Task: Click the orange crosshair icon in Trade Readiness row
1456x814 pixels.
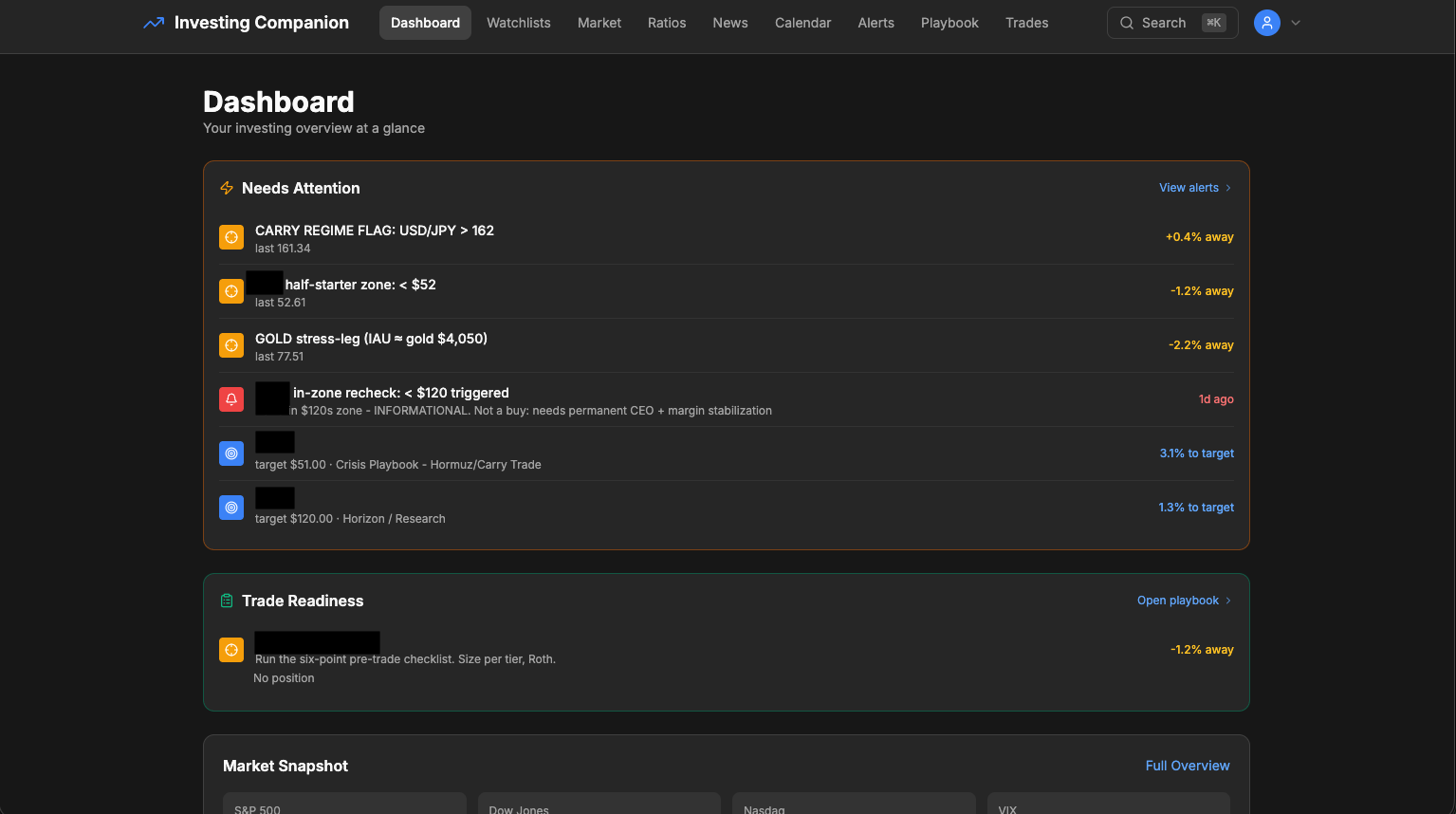Action: coord(231,650)
